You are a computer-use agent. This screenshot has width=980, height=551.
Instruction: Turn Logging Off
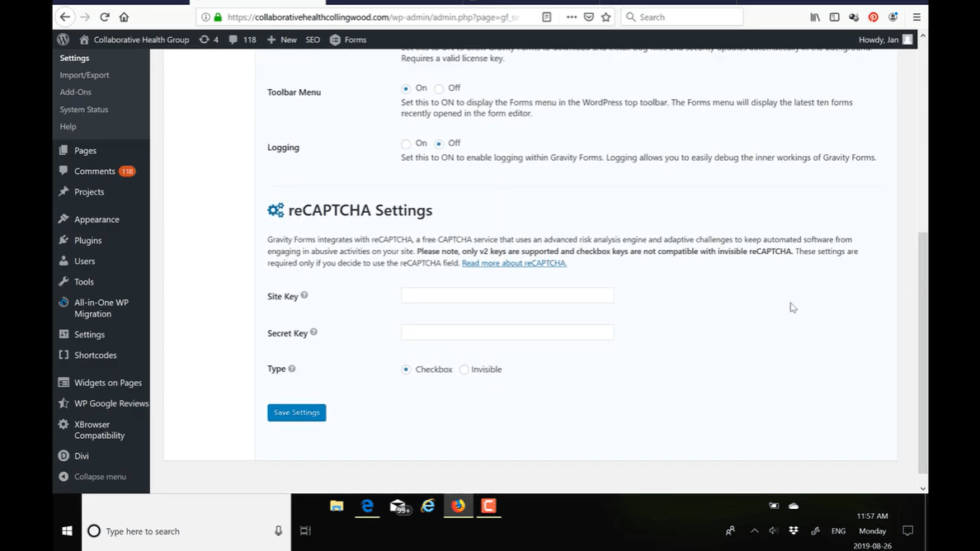coord(439,144)
